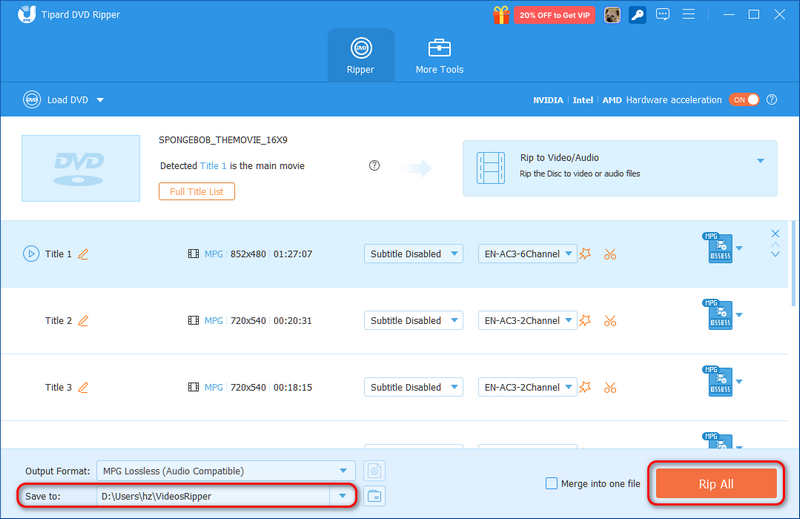Open the feedback chat icon
Image resolution: width=800 pixels, height=519 pixels.
(x=663, y=14)
